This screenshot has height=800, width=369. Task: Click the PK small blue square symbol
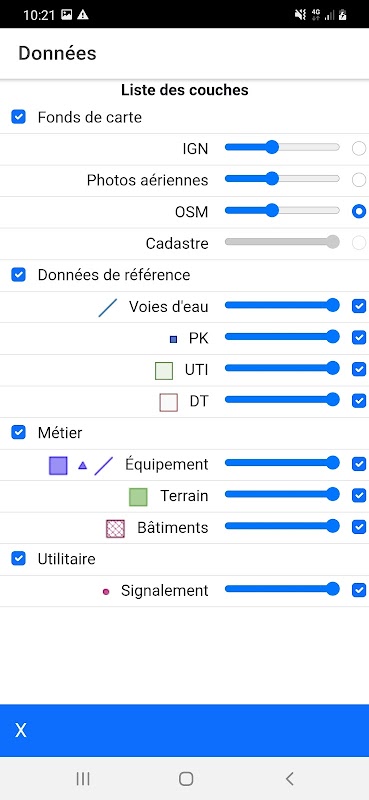(x=174, y=339)
